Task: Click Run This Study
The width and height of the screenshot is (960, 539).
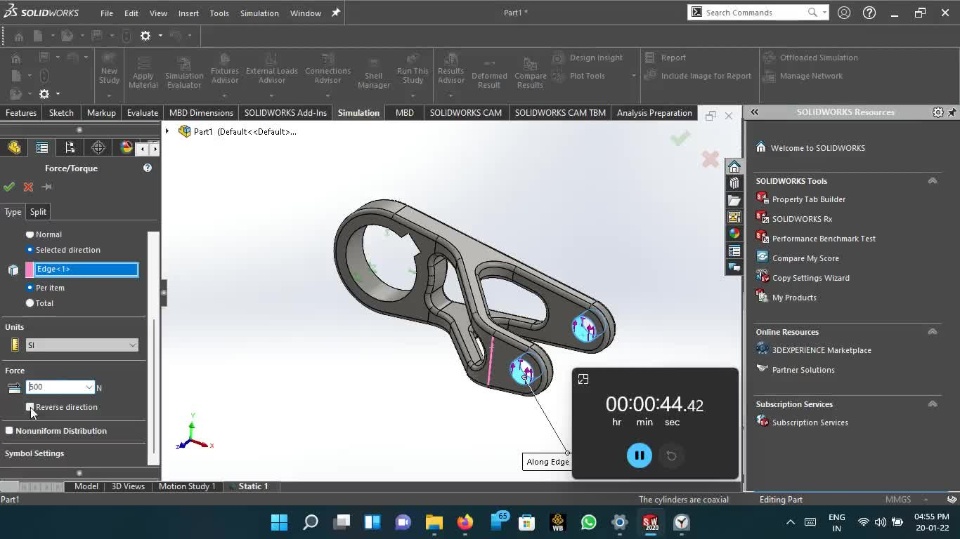Action: (413, 68)
